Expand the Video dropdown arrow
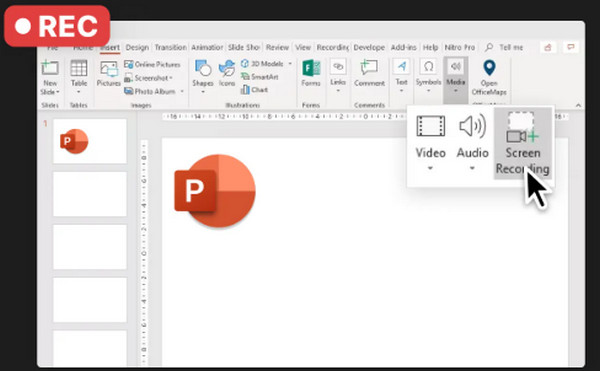Screen dimensions: 600x371 (x=430, y=168)
